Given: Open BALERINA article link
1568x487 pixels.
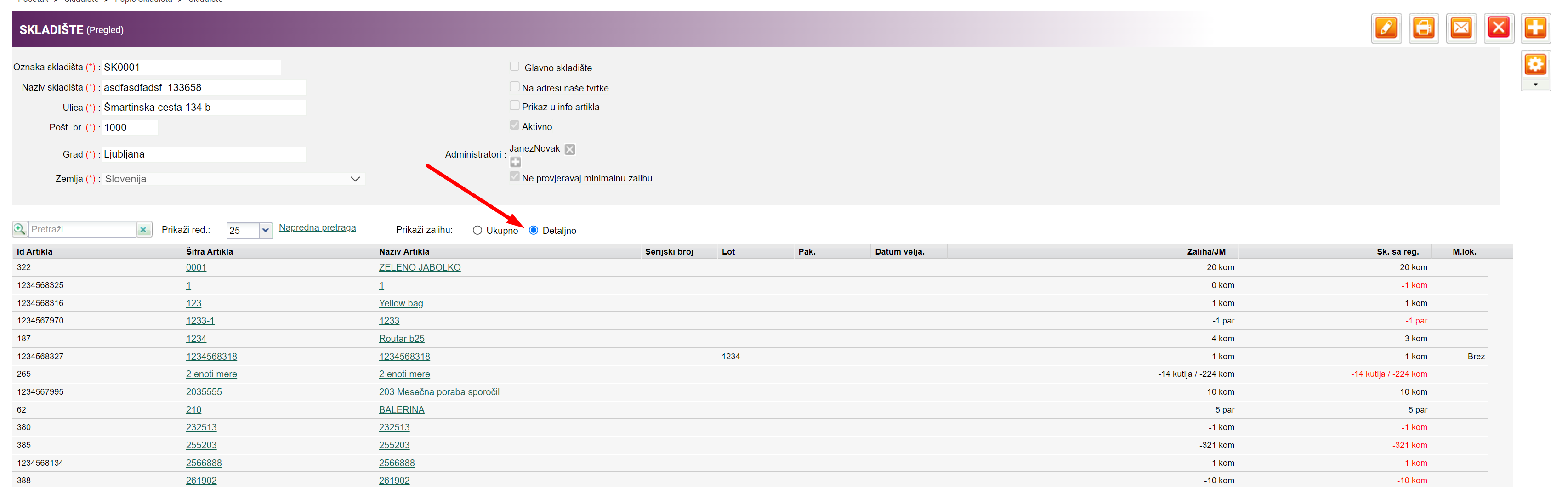Looking at the screenshot, I should click(402, 410).
